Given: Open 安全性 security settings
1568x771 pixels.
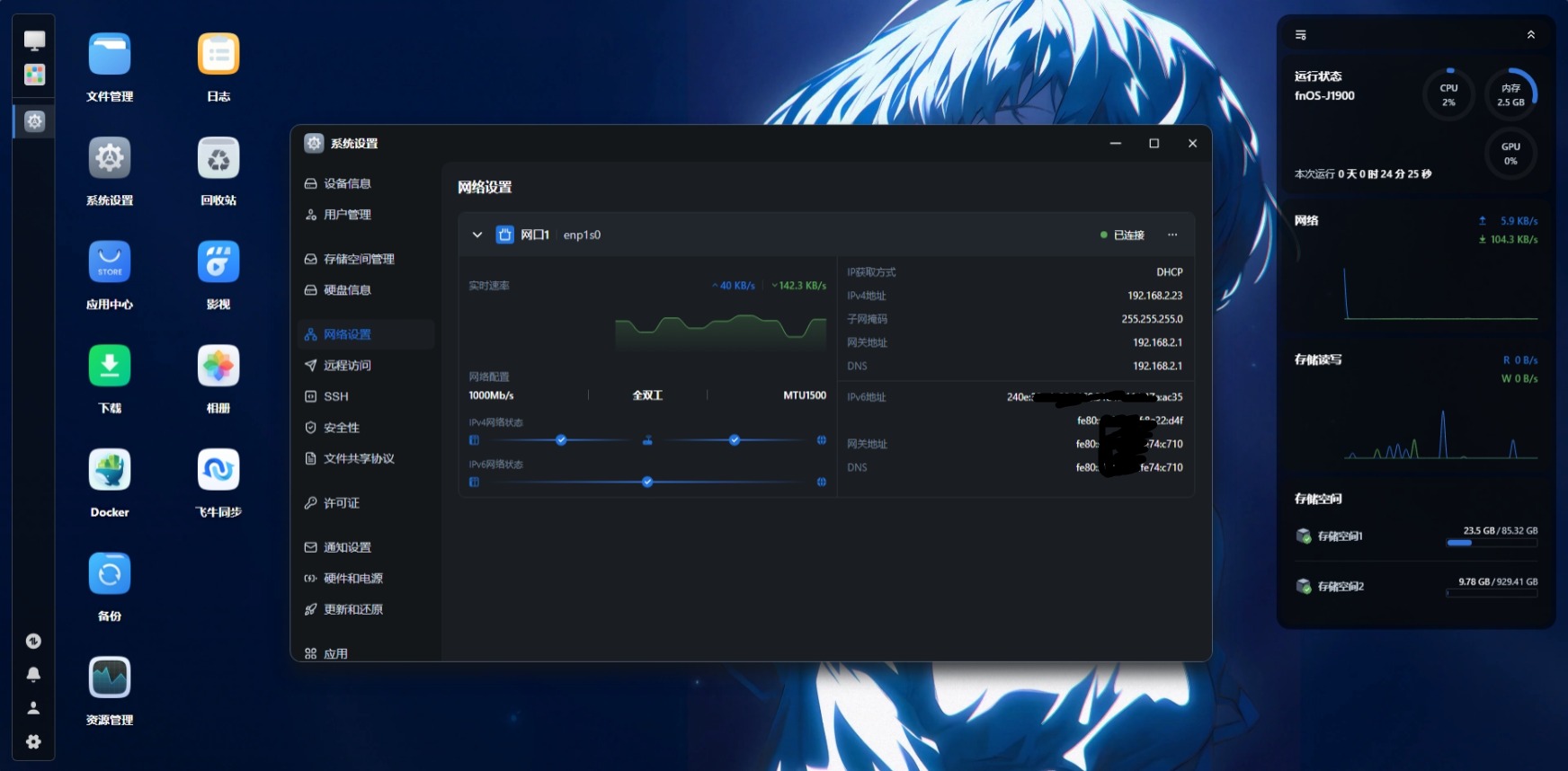Looking at the screenshot, I should pos(366,428).
